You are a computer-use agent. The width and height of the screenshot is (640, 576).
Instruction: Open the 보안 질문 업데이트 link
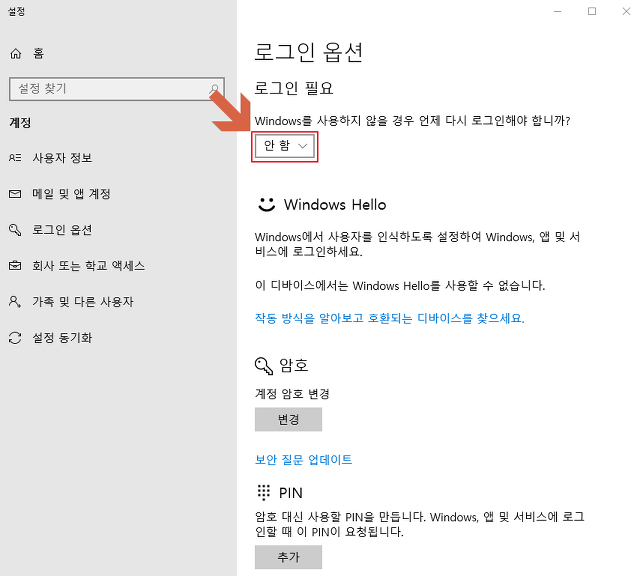[303, 460]
